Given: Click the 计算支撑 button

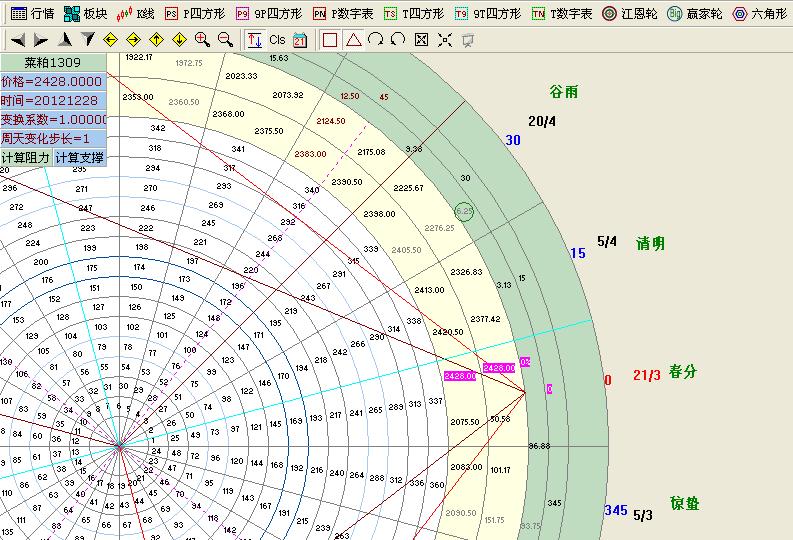Looking at the screenshot, I should (79, 158).
